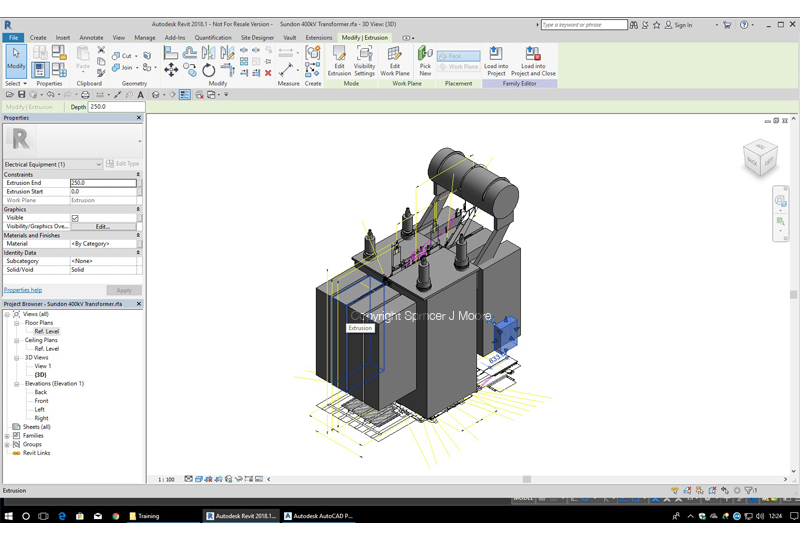Click Load into Project icon

pos(496,60)
